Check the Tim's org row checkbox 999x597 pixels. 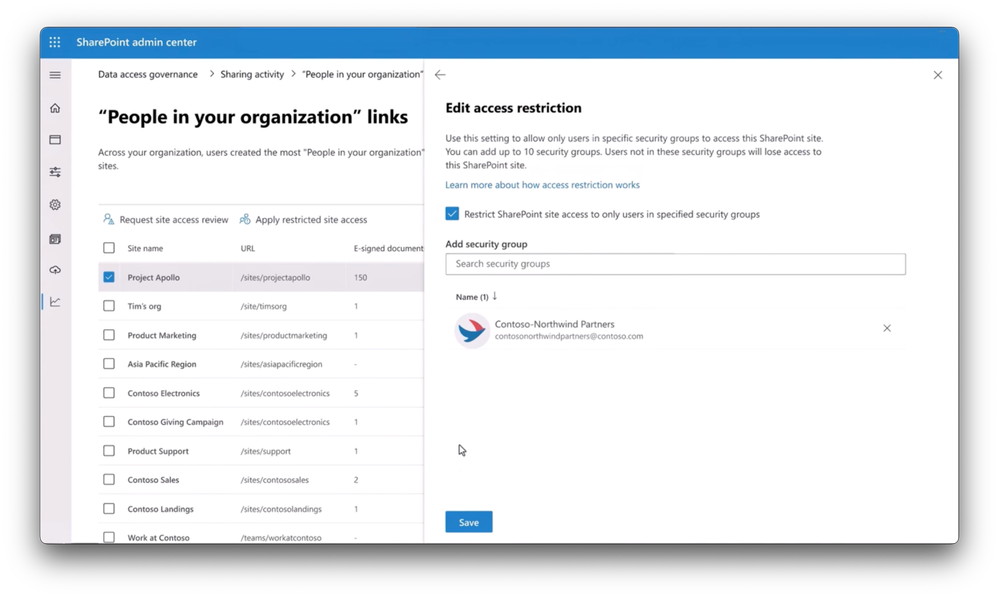[x=109, y=306]
